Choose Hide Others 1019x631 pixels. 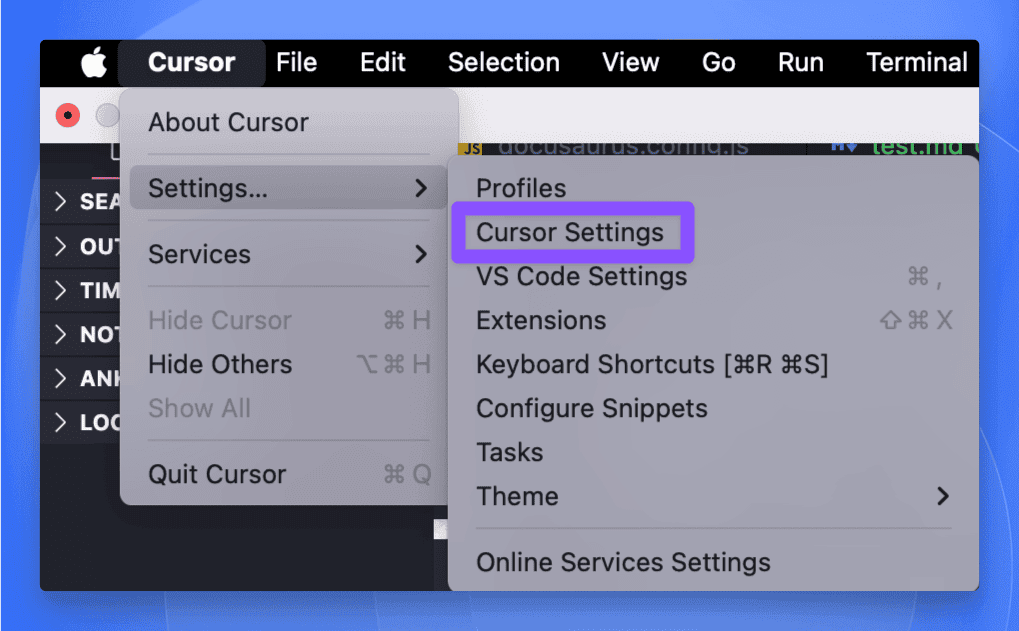pyautogui.click(x=219, y=364)
